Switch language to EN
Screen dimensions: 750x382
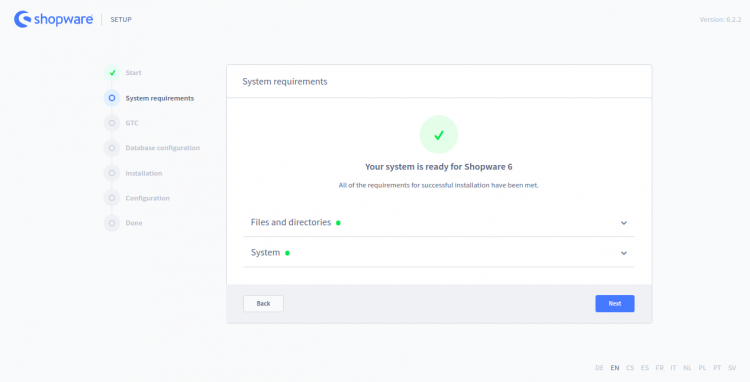point(615,368)
